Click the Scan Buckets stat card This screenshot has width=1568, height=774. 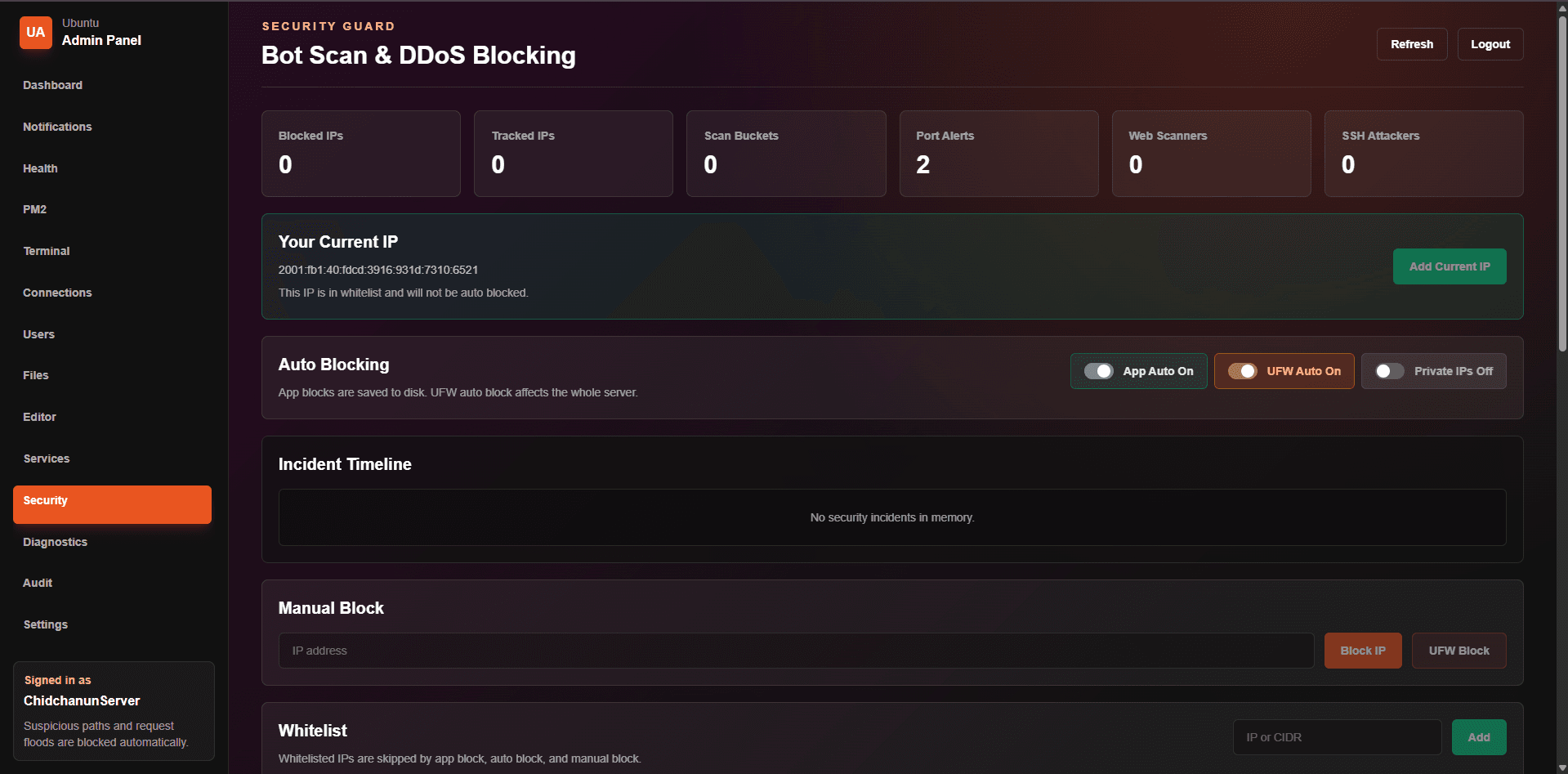coord(786,154)
